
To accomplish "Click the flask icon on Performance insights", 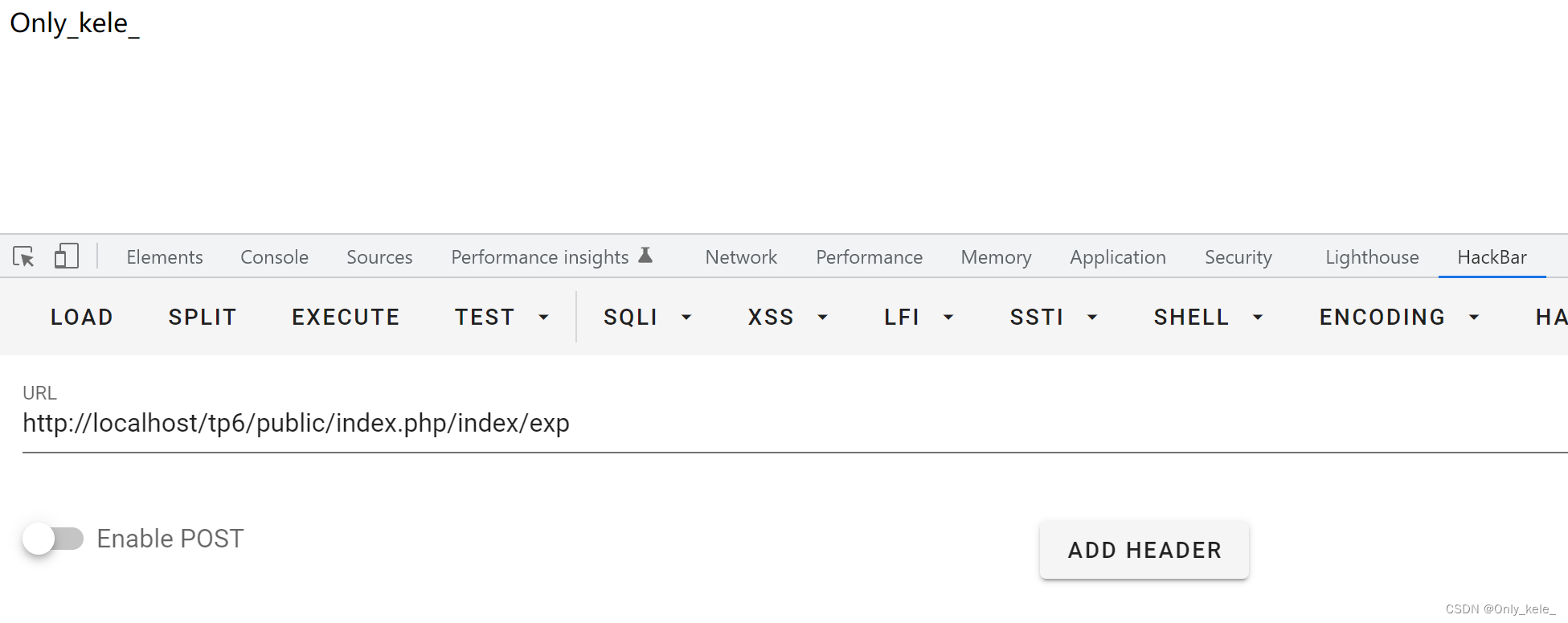I will 645,254.
